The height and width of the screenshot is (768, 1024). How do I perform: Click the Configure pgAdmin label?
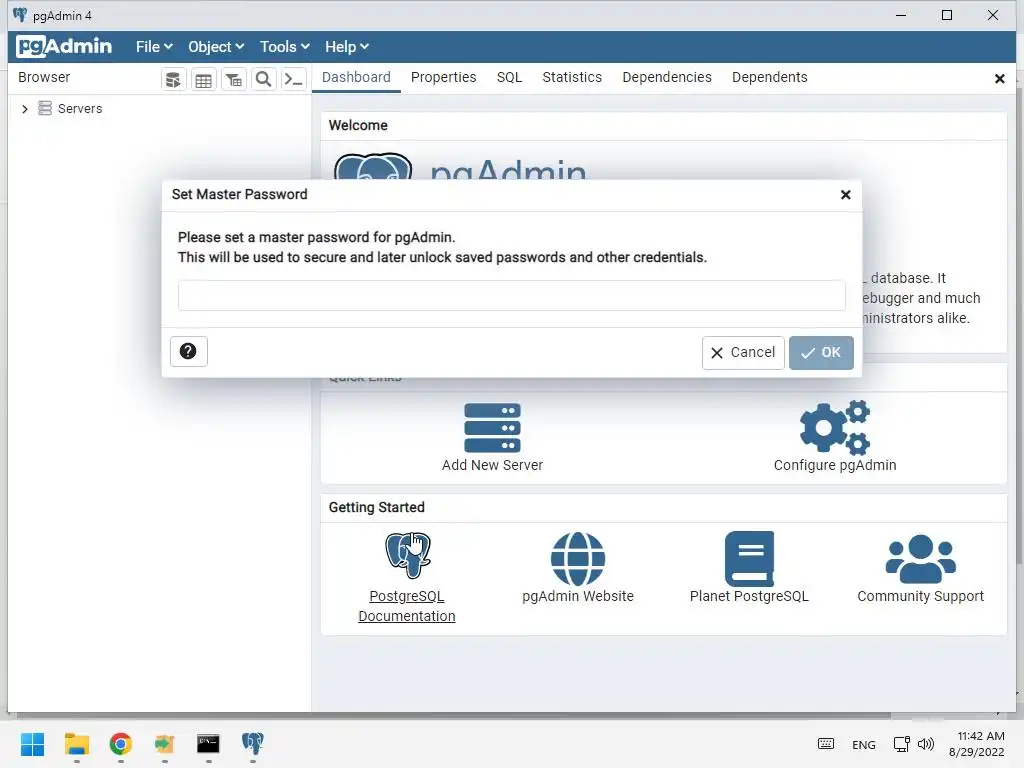tap(835, 465)
